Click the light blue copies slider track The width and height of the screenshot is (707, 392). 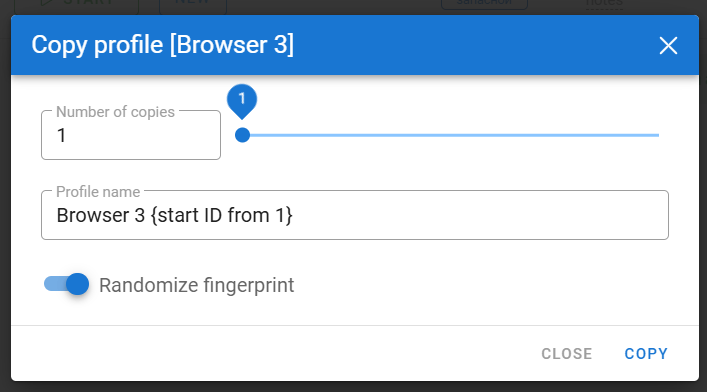point(451,135)
